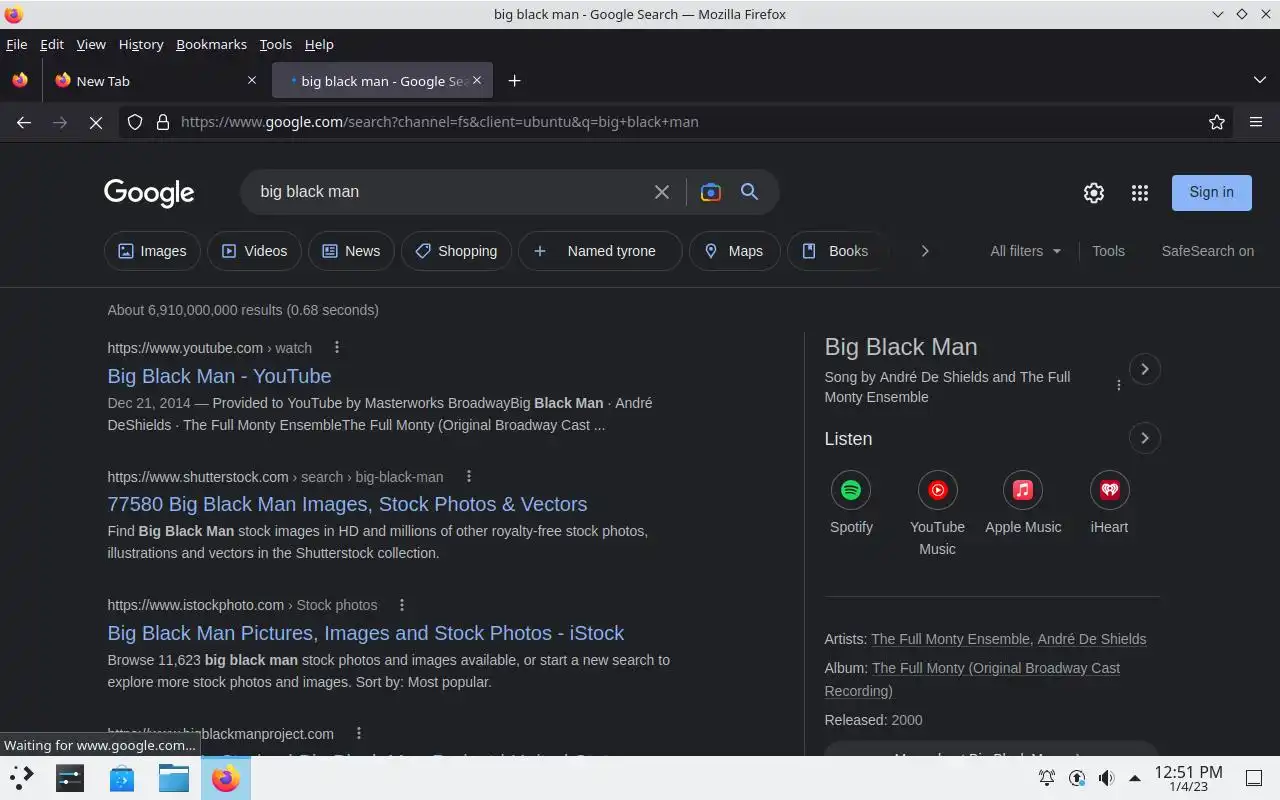Image resolution: width=1280 pixels, height=800 pixels.
Task: Open the History menu
Action: tap(141, 44)
